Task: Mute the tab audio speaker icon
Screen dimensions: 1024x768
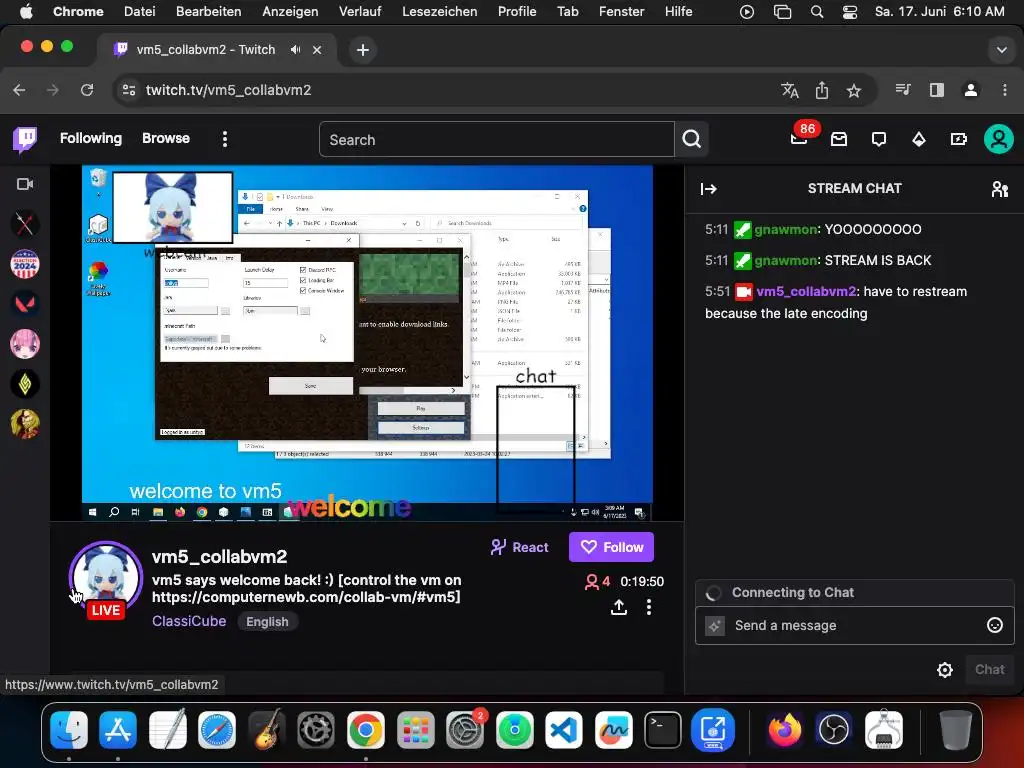Action: [296, 50]
